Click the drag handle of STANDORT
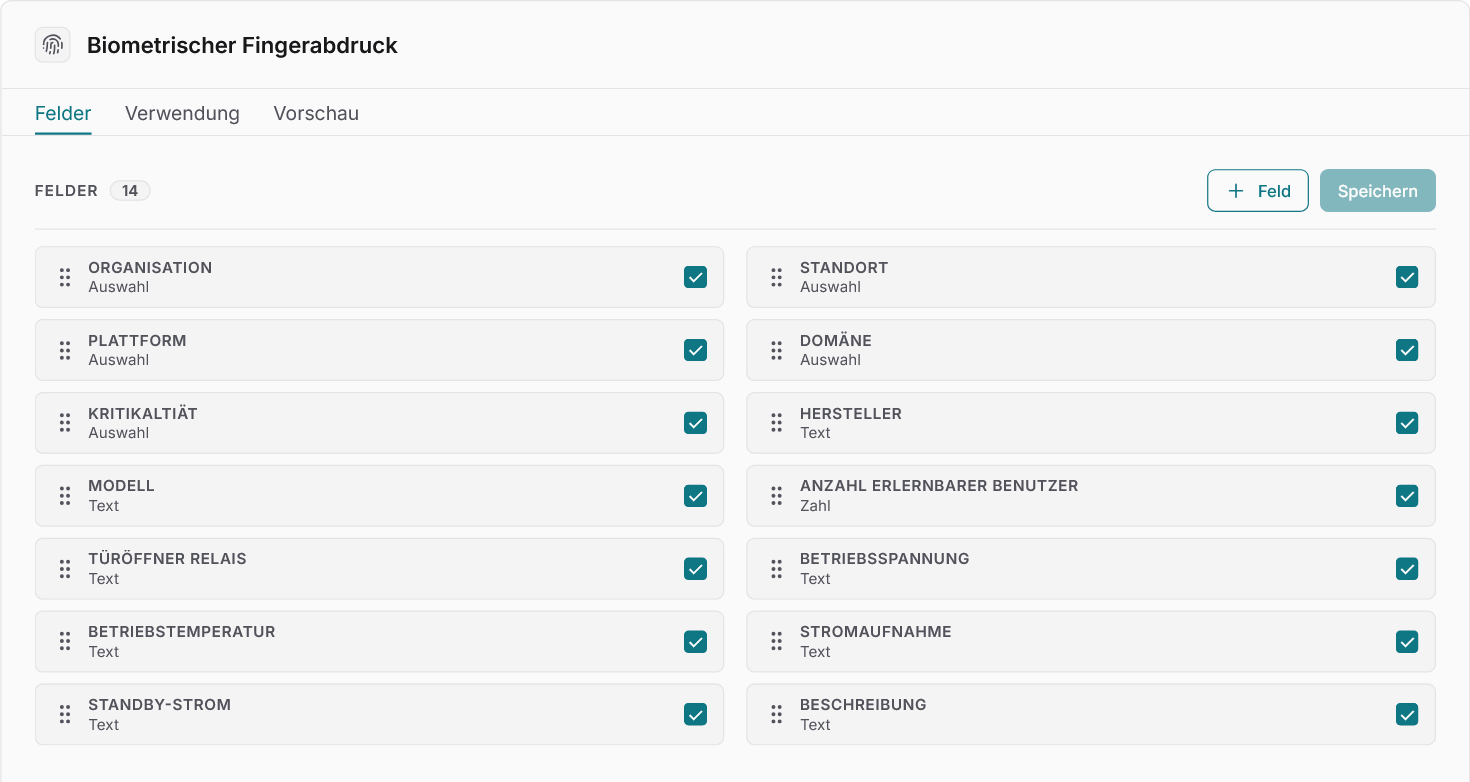 pyautogui.click(x=776, y=277)
